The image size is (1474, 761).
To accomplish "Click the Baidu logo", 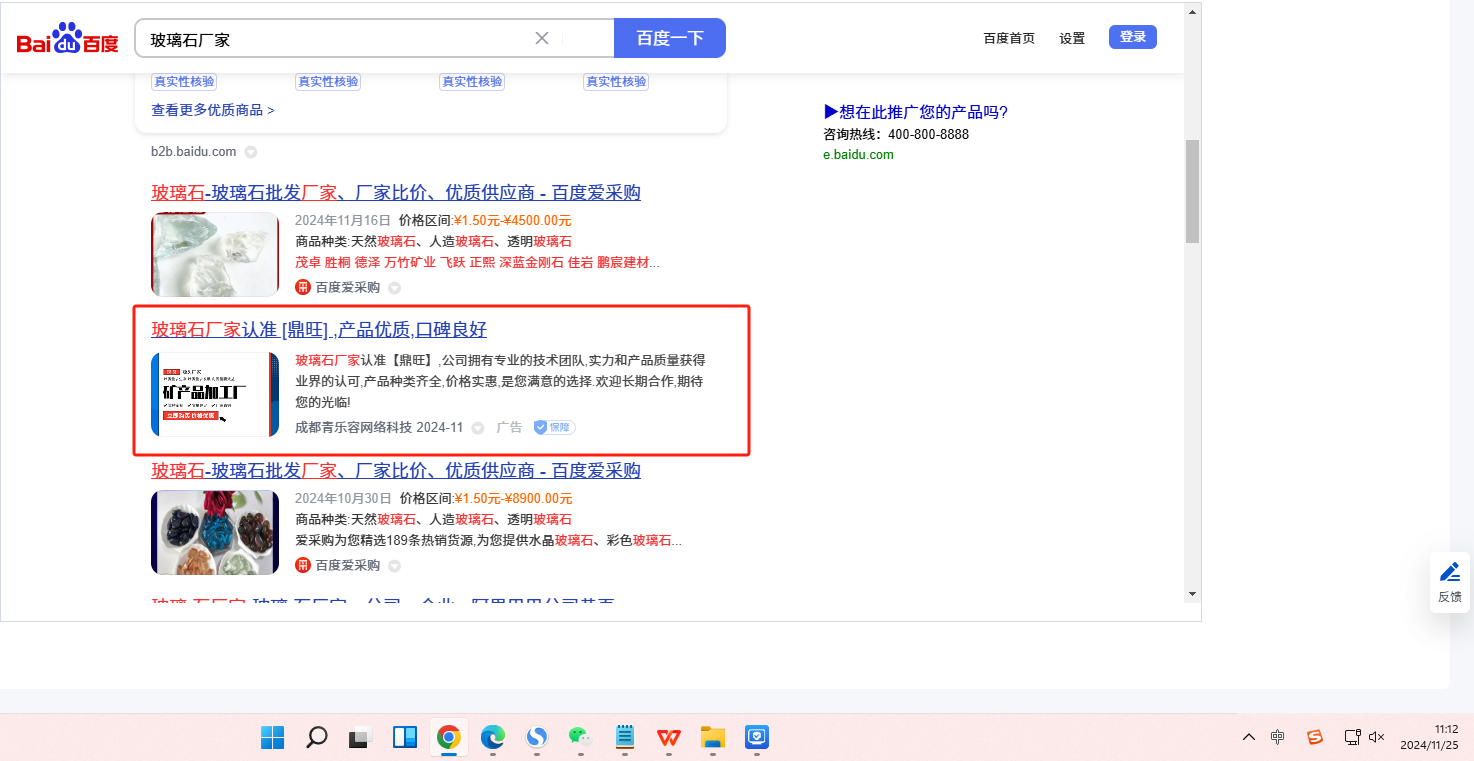I will [67, 39].
